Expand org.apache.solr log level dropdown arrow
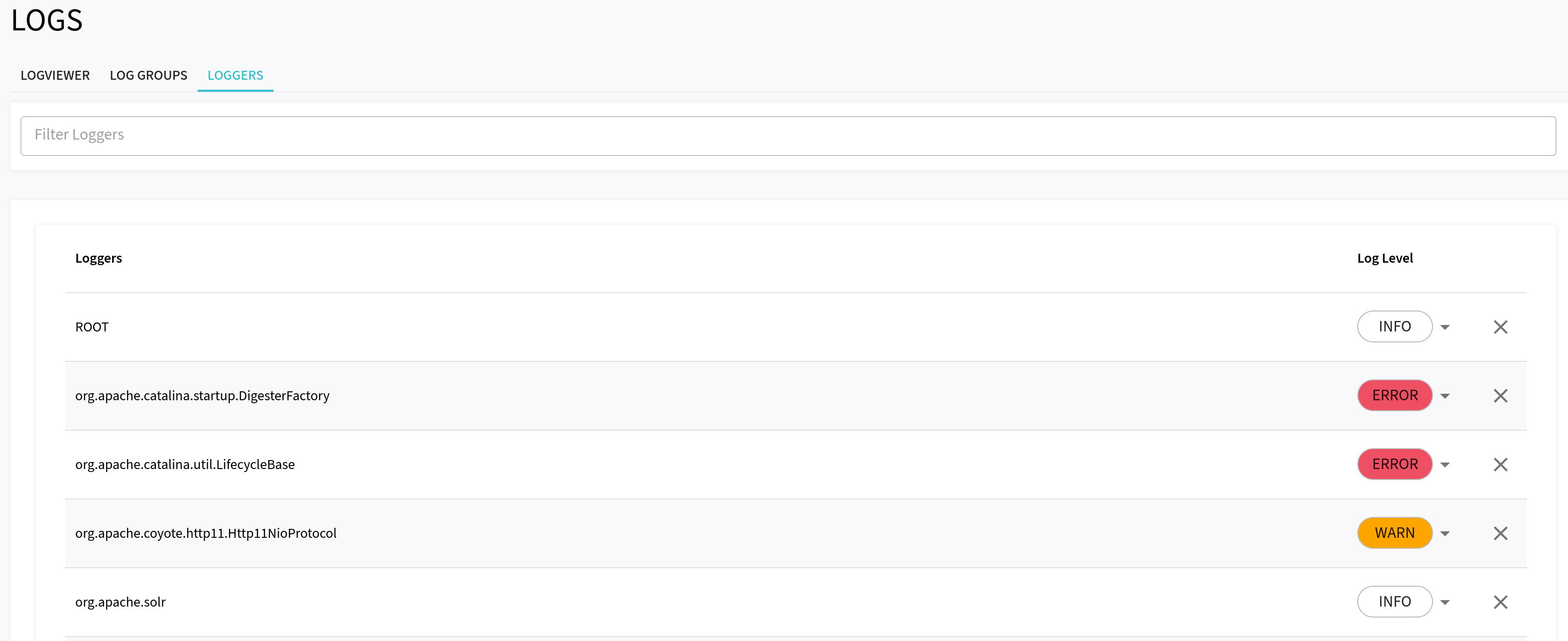 tap(1445, 603)
